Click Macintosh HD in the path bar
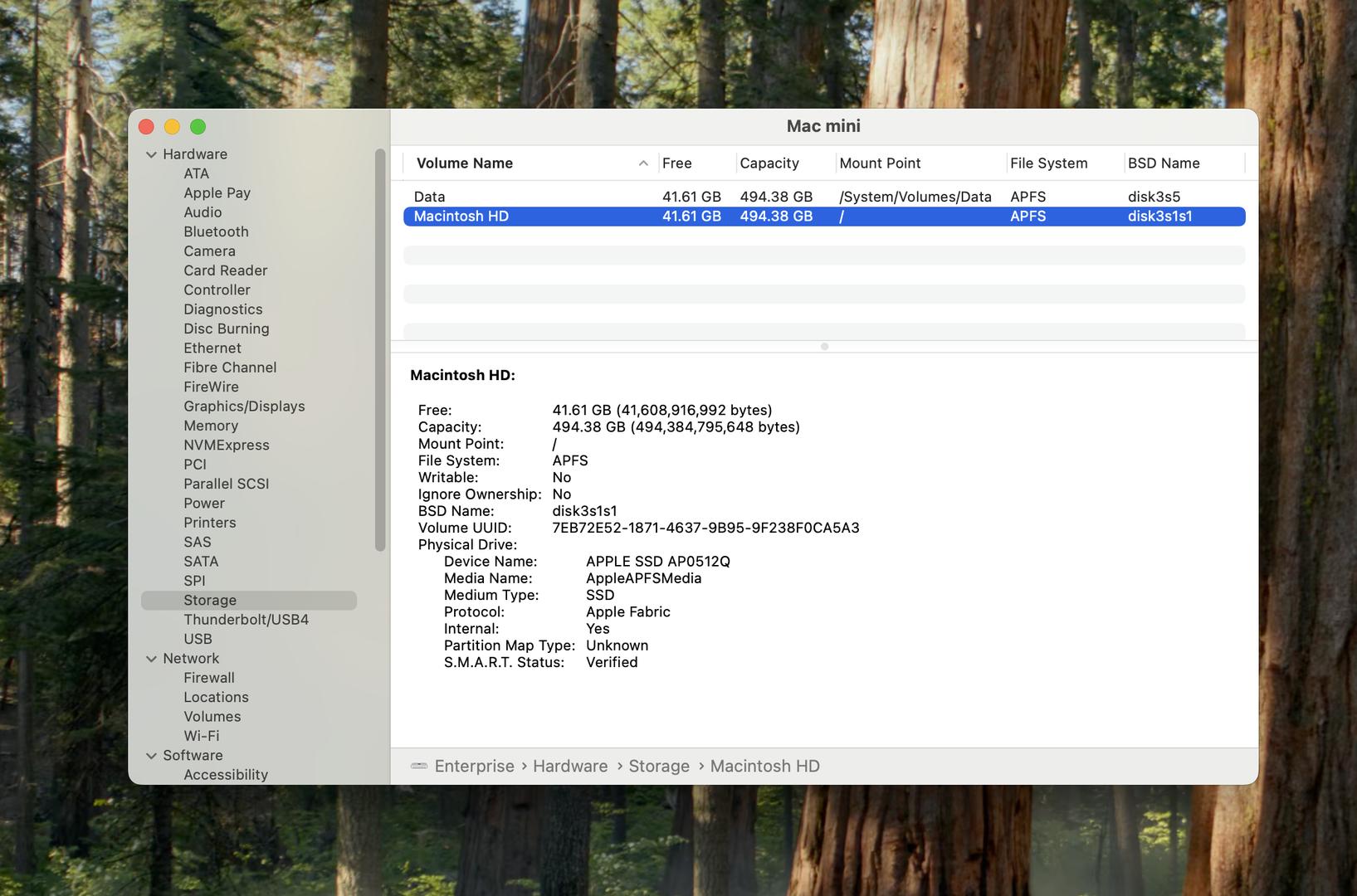The height and width of the screenshot is (896, 1357). pos(765,767)
